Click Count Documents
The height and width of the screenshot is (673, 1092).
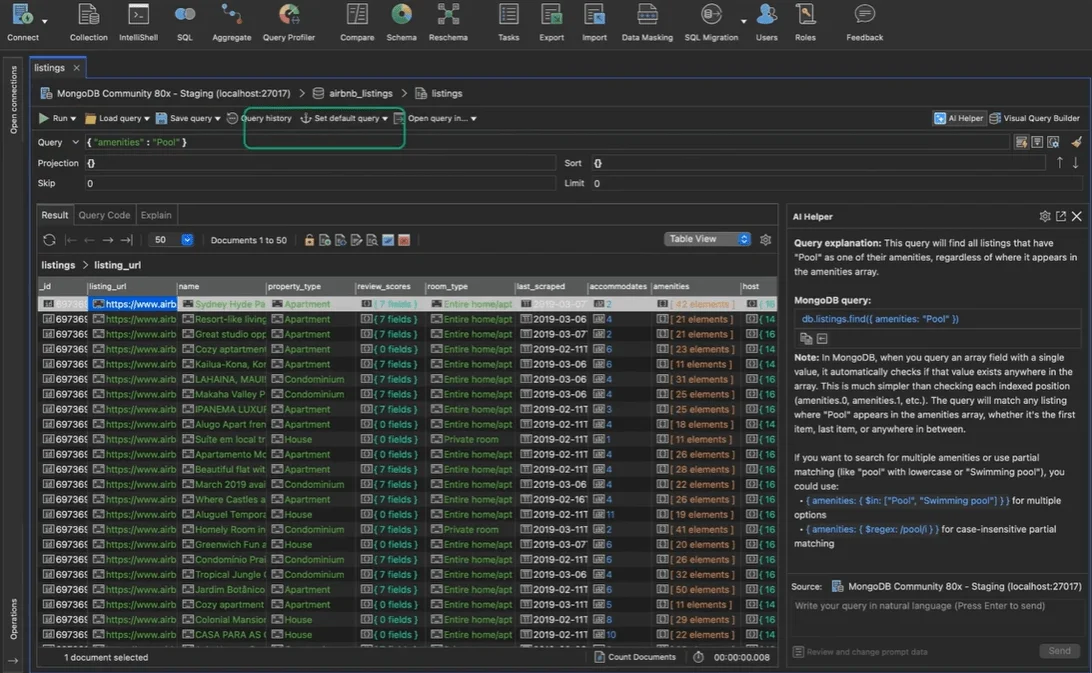[x=634, y=657]
